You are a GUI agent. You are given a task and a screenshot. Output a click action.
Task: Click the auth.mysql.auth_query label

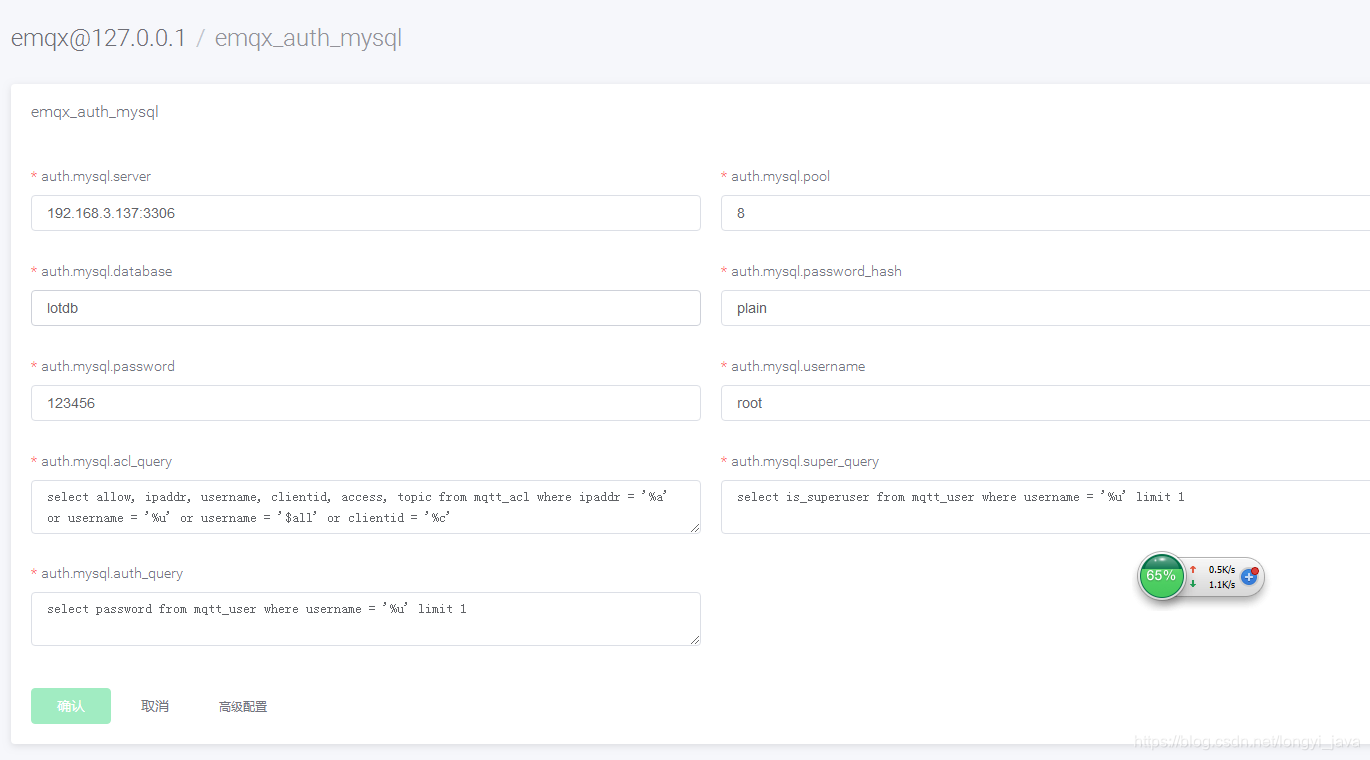point(112,573)
